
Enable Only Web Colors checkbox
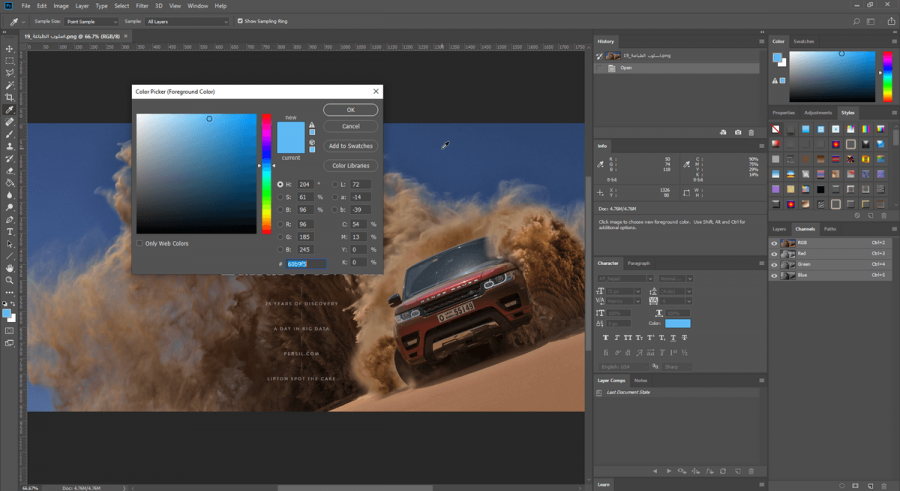pos(139,243)
